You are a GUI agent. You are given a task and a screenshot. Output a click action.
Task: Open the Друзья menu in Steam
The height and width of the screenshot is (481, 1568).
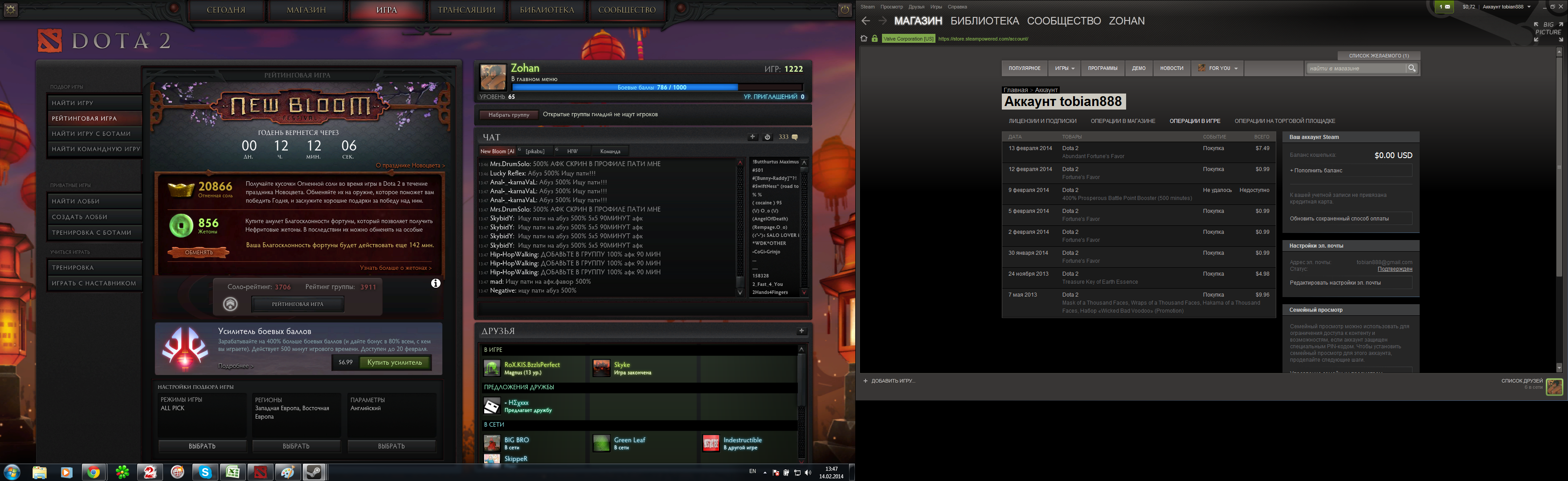point(916,7)
